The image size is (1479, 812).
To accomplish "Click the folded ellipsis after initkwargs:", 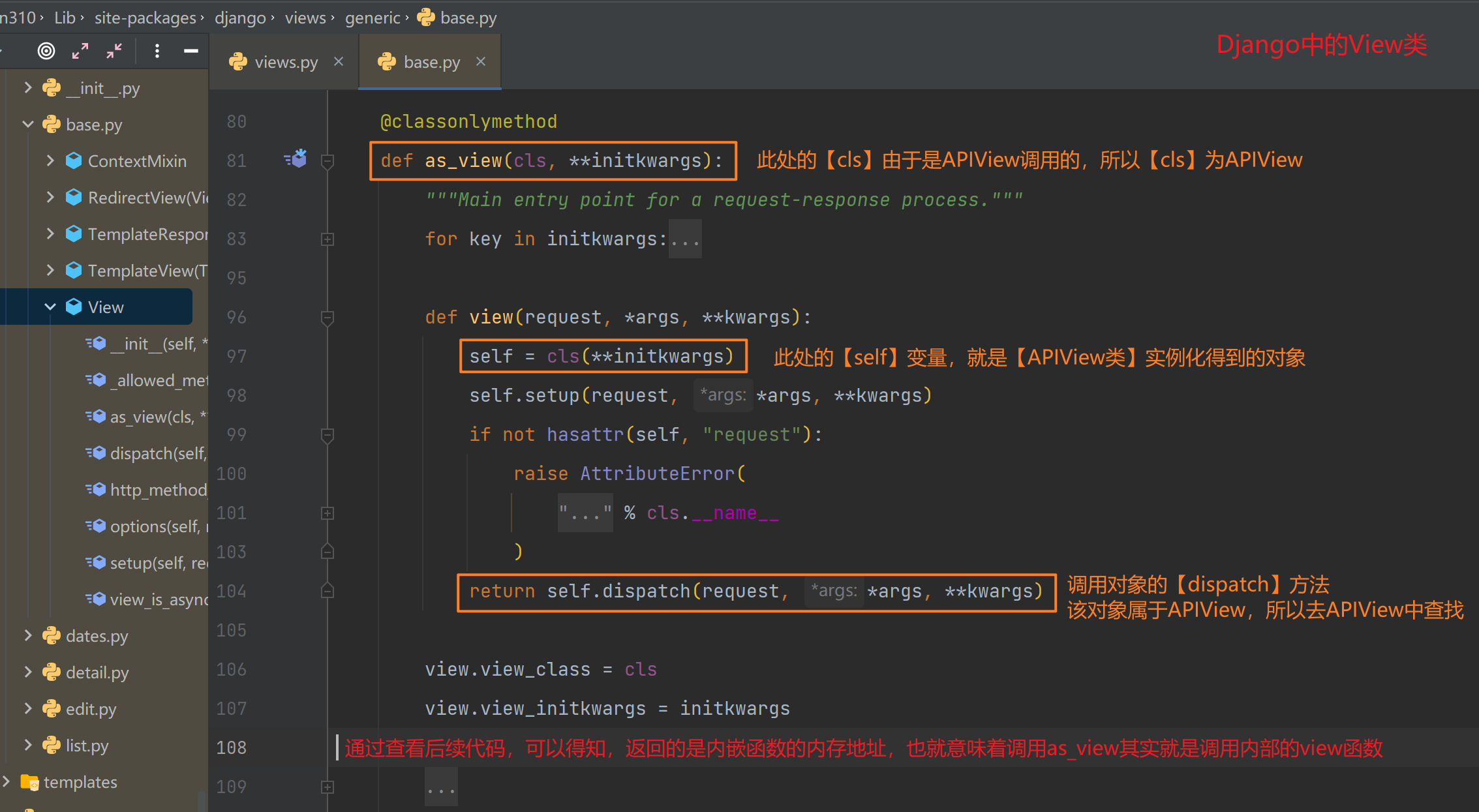I will (x=685, y=239).
